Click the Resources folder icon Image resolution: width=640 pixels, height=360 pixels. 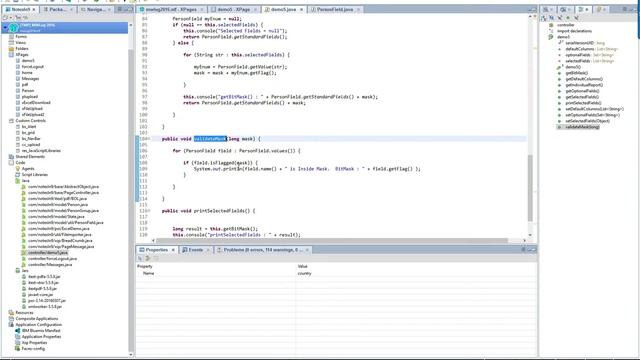point(11,313)
